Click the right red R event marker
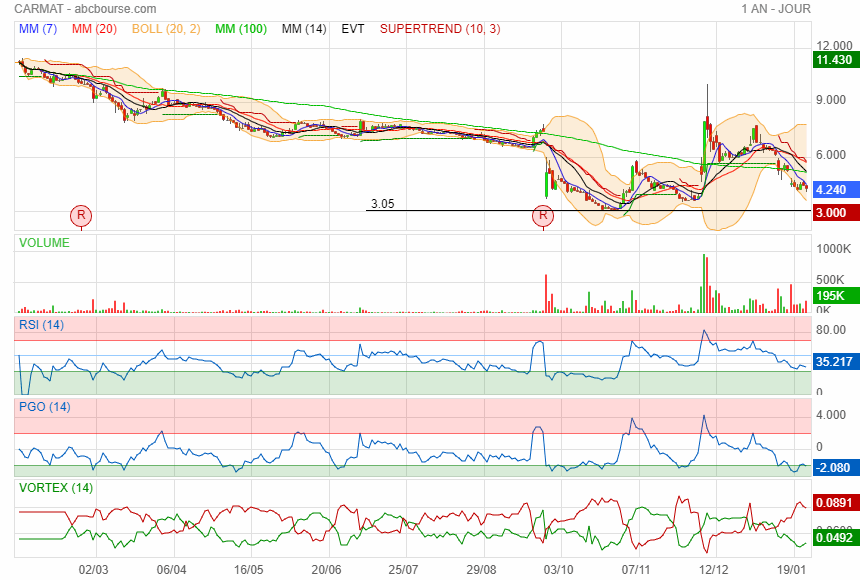Viewport: 860px width, 580px height. tap(543, 215)
